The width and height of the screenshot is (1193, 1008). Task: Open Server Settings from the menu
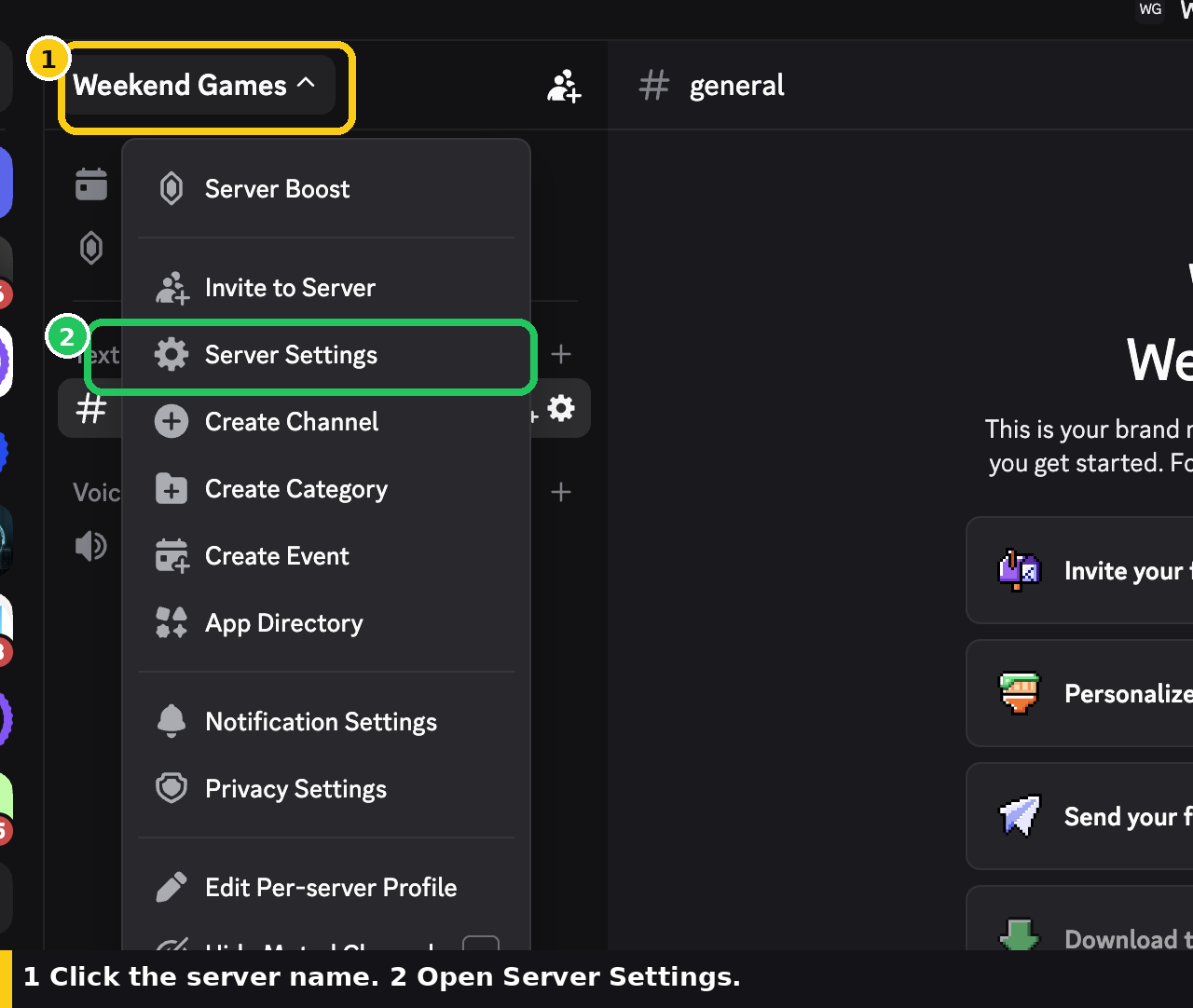click(325, 355)
